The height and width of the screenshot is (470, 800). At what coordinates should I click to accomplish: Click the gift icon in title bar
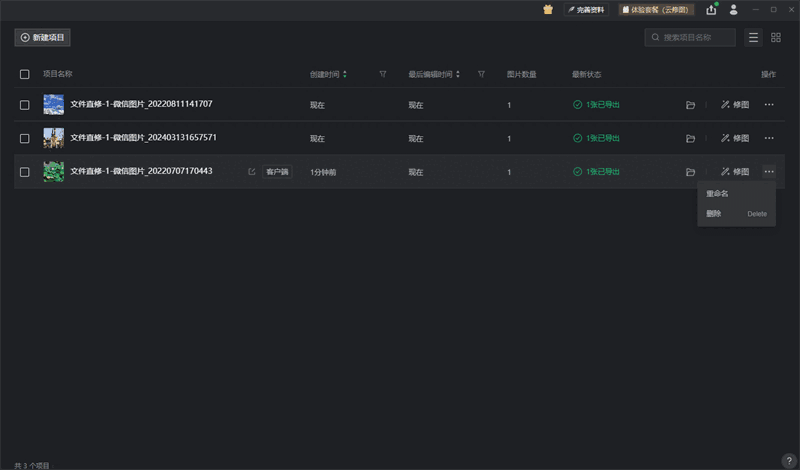pos(548,10)
